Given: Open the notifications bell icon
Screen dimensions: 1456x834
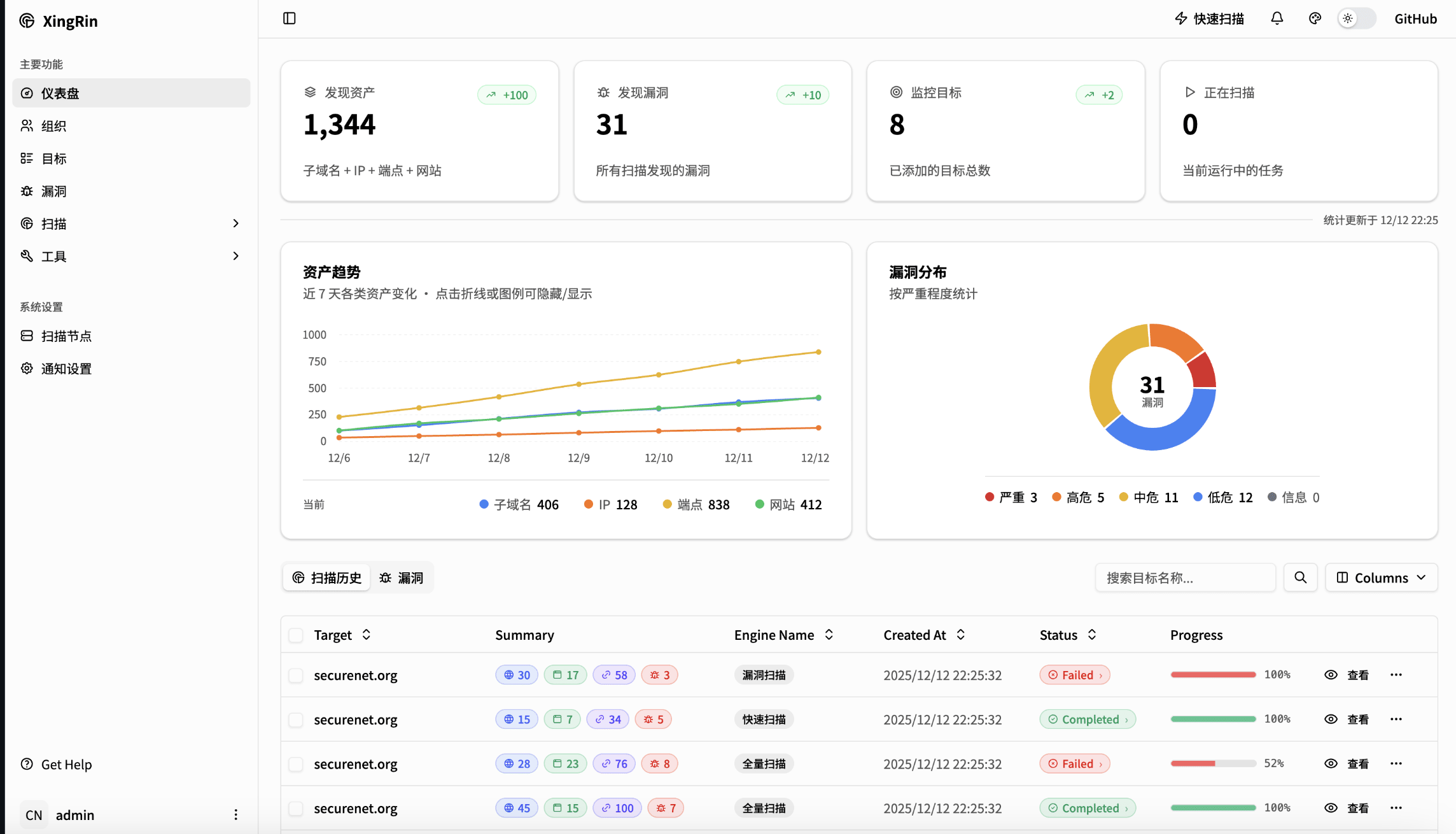Looking at the screenshot, I should point(1277,18).
